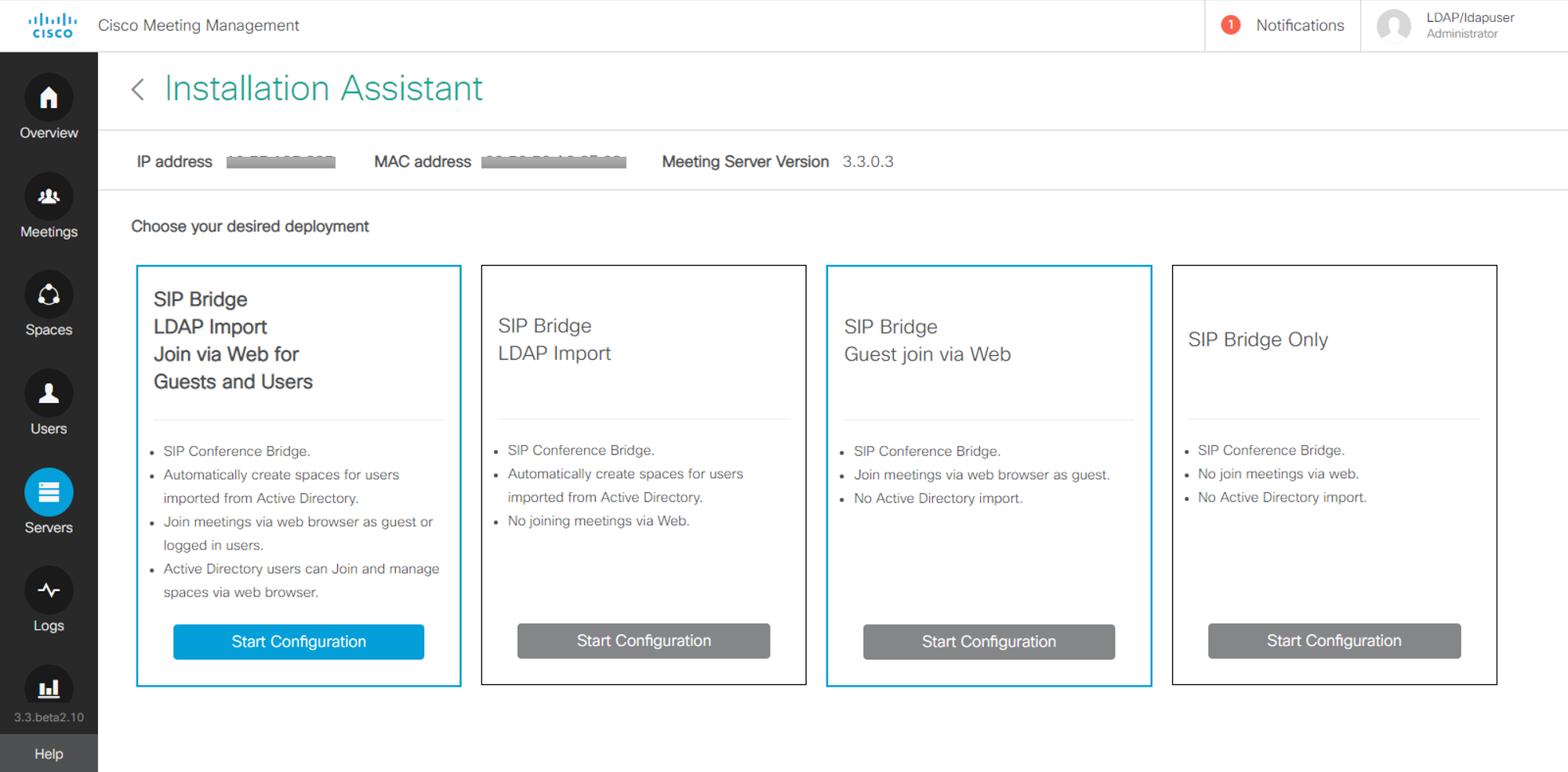1568x772 pixels.
Task: Open Notifications panel
Action: 1299,25
